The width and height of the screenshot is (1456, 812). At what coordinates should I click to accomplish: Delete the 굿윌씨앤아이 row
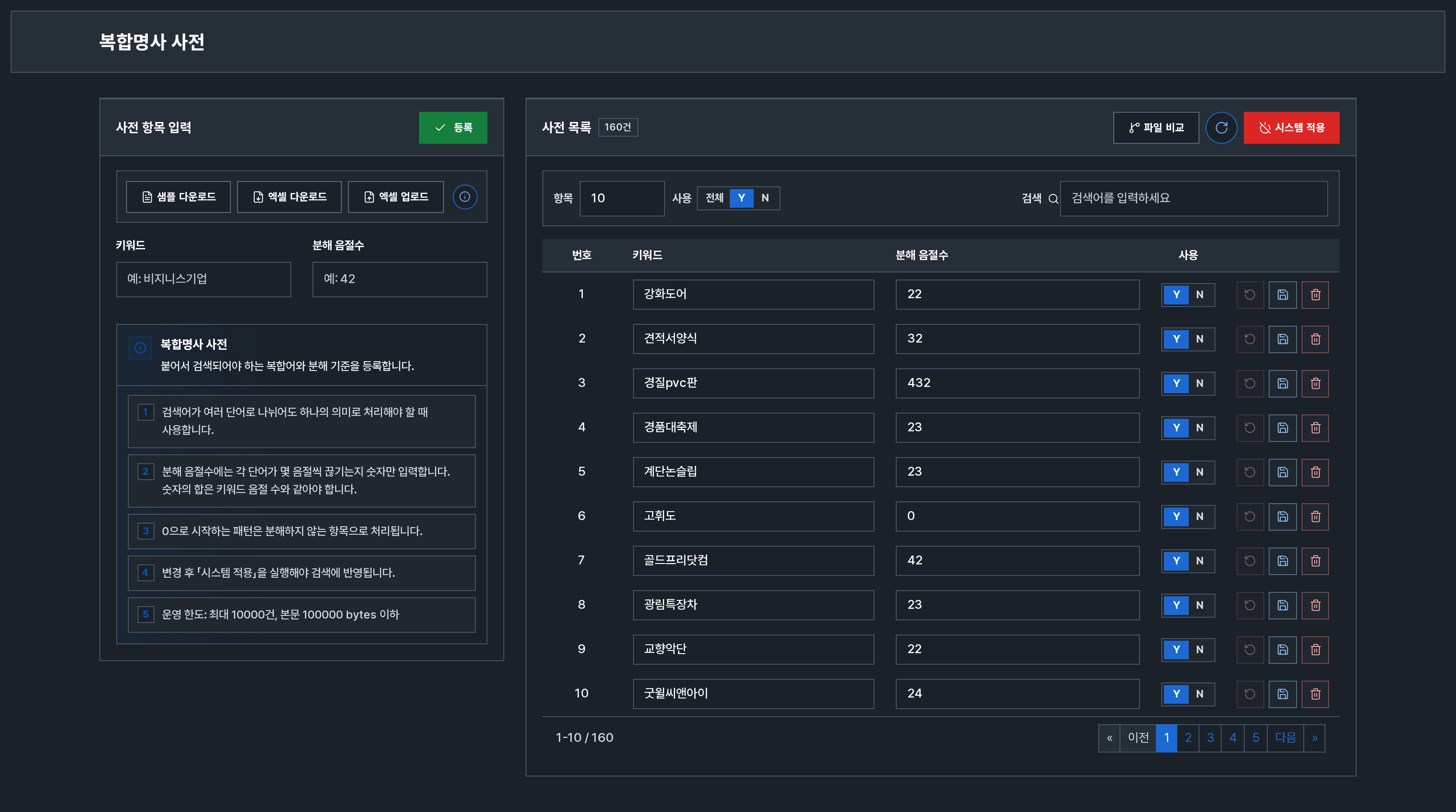[x=1315, y=694]
